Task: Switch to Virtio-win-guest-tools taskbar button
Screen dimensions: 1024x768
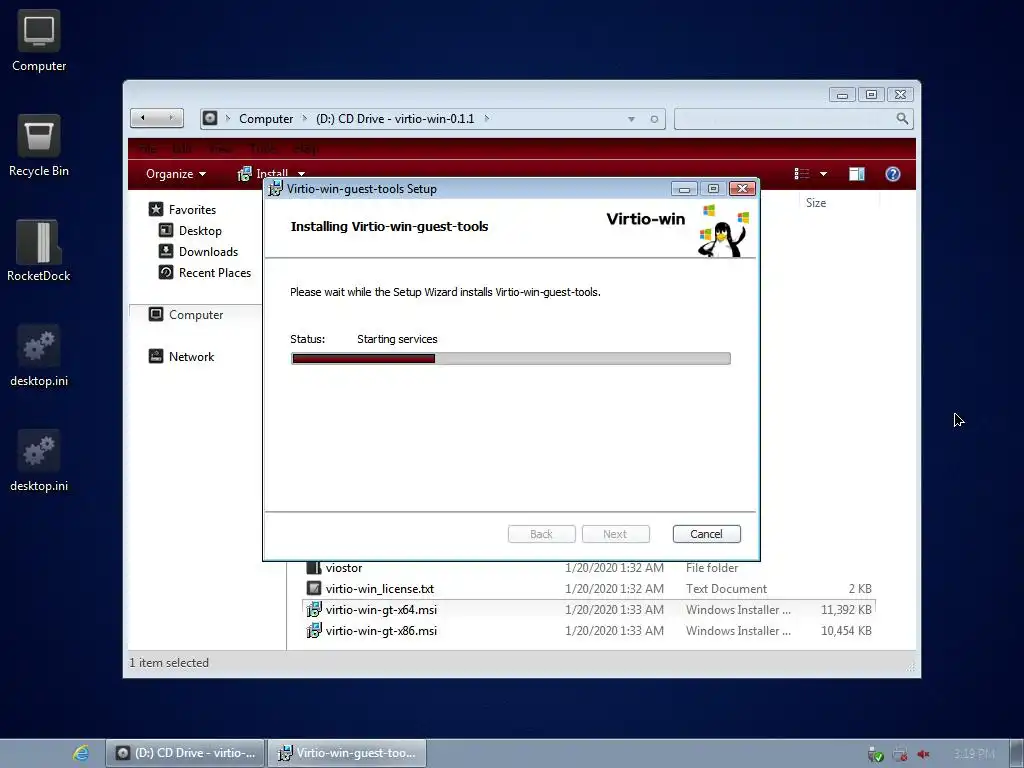Action: point(347,753)
